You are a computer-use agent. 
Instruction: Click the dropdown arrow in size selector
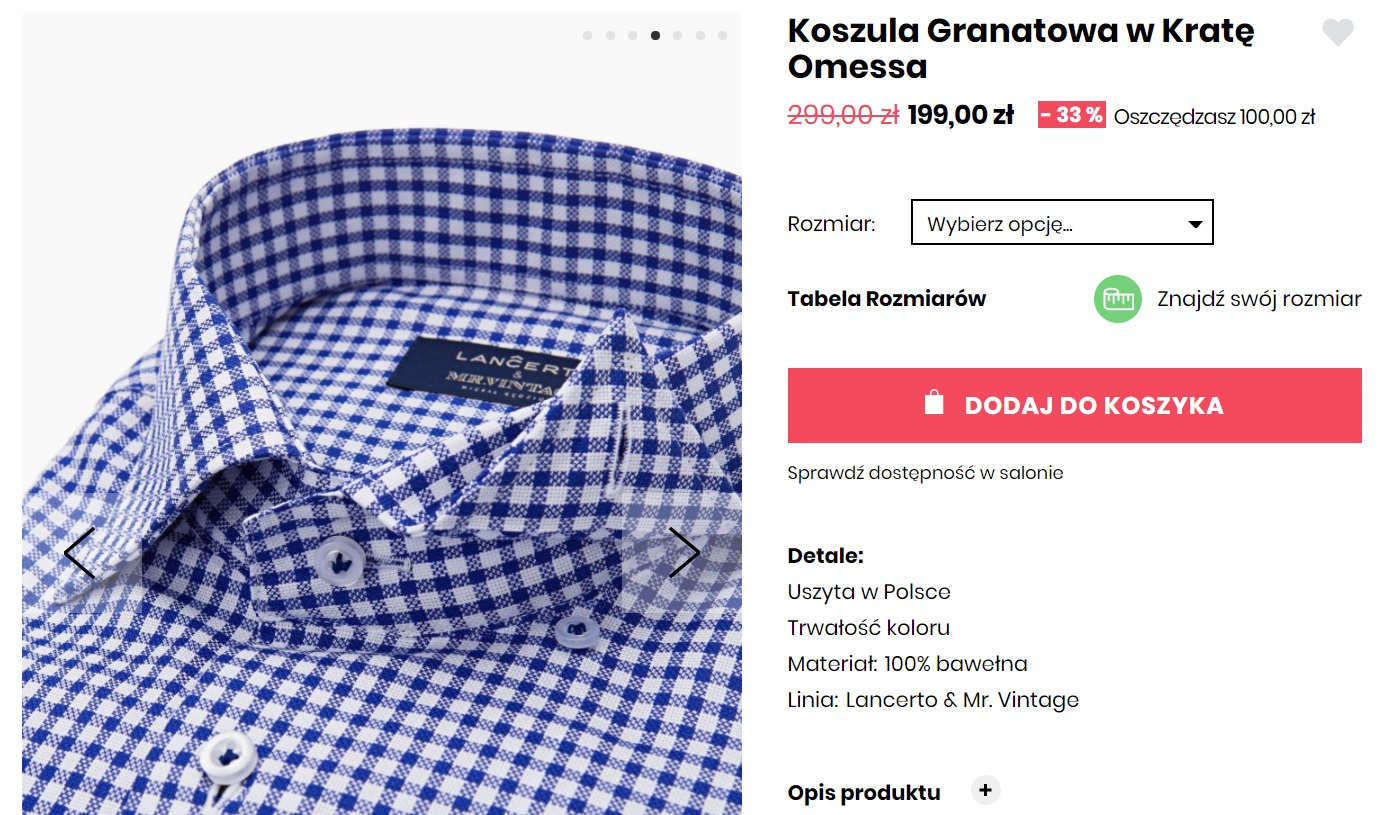pyautogui.click(x=1195, y=224)
